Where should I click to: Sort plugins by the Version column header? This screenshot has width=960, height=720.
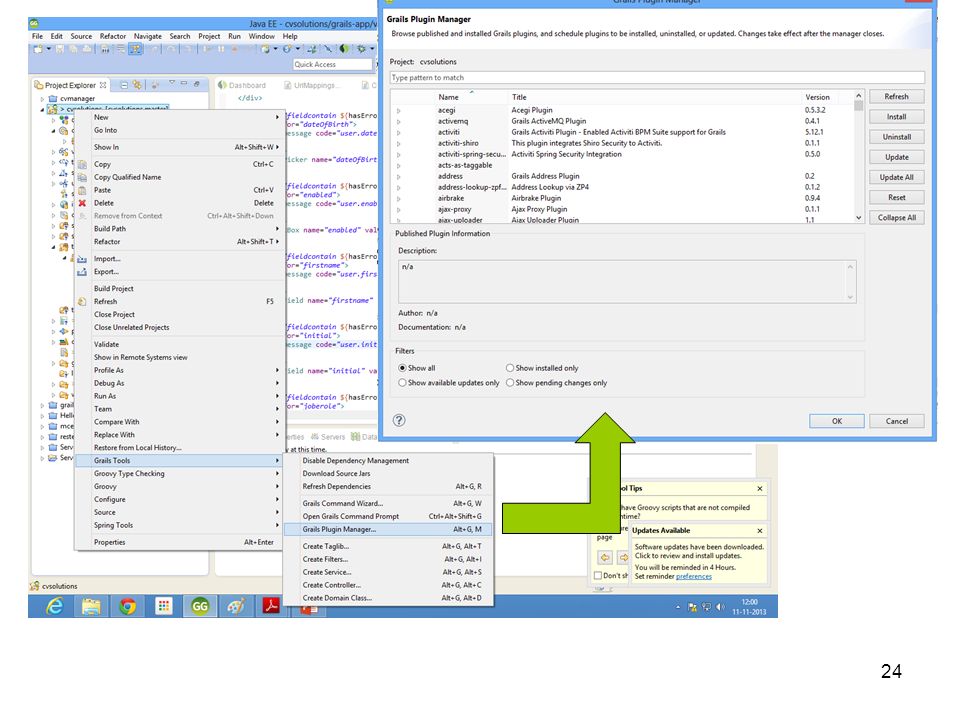(817, 97)
